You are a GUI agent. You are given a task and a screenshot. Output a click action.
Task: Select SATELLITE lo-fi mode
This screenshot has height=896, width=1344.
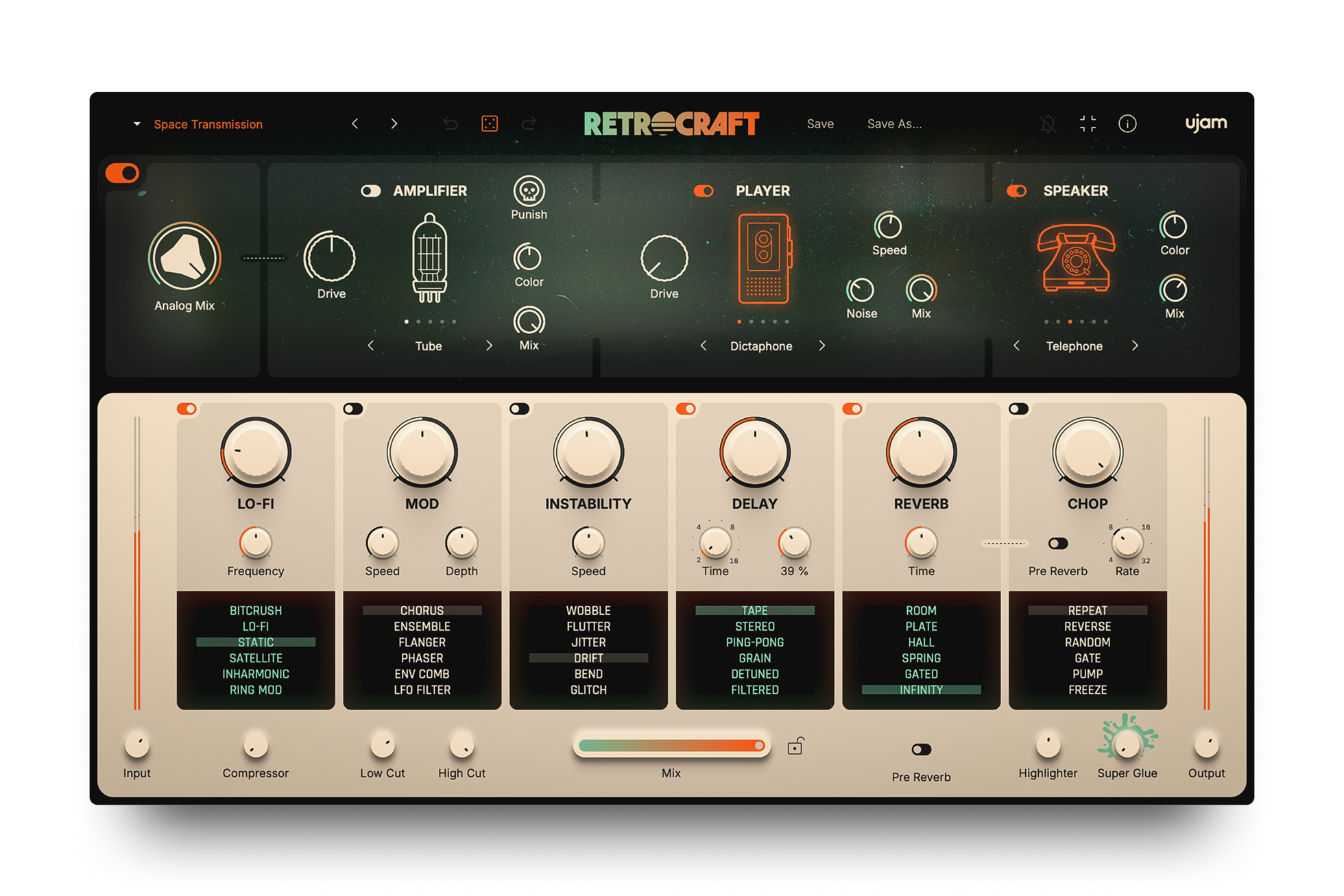(x=255, y=658)
